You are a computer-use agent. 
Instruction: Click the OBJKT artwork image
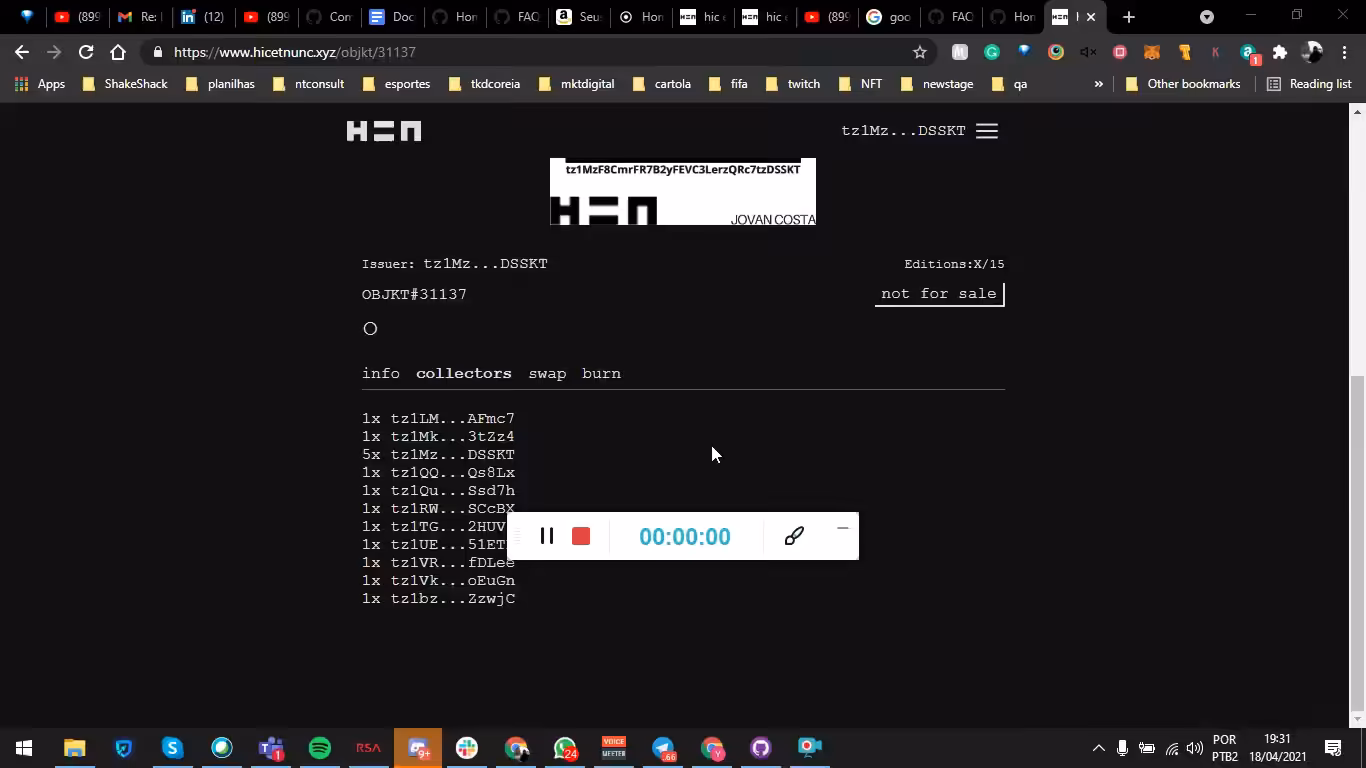coord(683,191)
